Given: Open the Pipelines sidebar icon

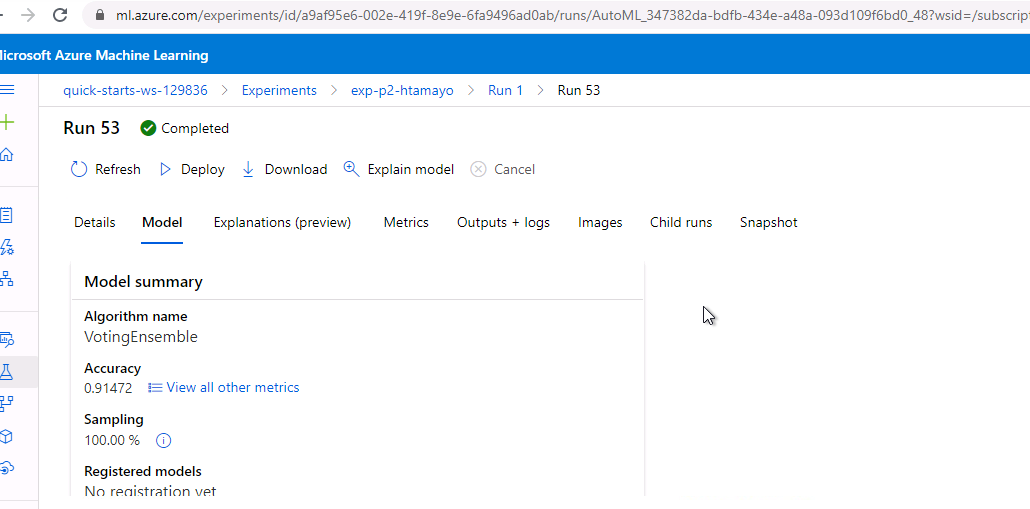Looking at the screenshot, I should [7, 404].
